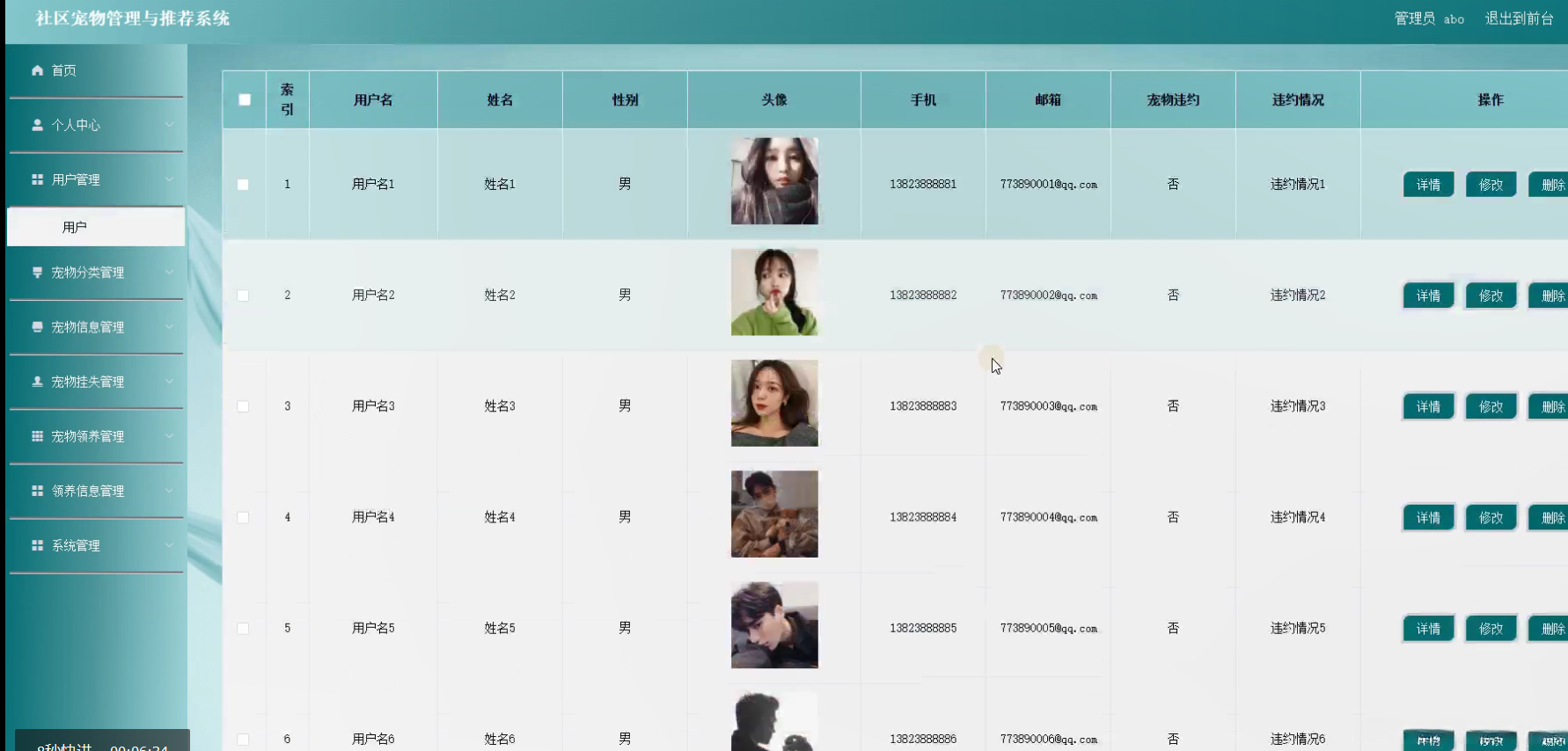Click the icon next to 宠物分类管理
Image resolution: width=1568 pixels, height=751 pixels.
(x=37, y=273)
